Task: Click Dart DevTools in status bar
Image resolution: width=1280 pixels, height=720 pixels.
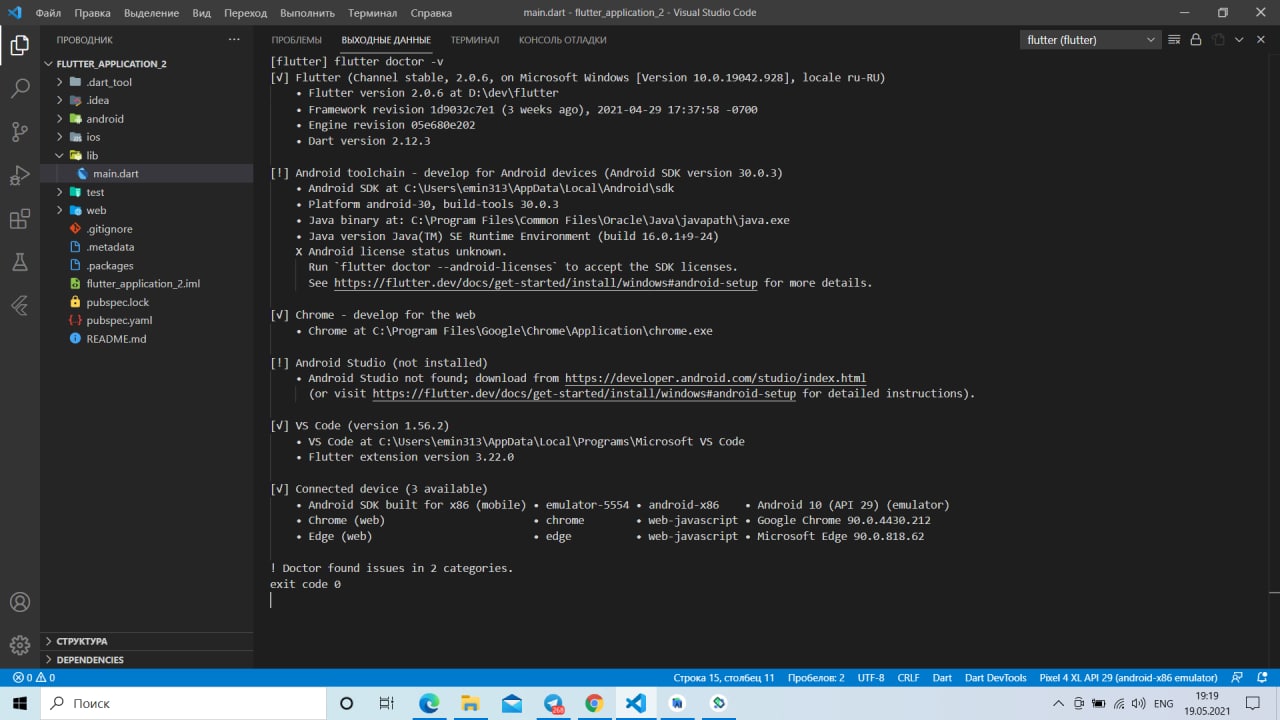Action: (x=995, y=677)
